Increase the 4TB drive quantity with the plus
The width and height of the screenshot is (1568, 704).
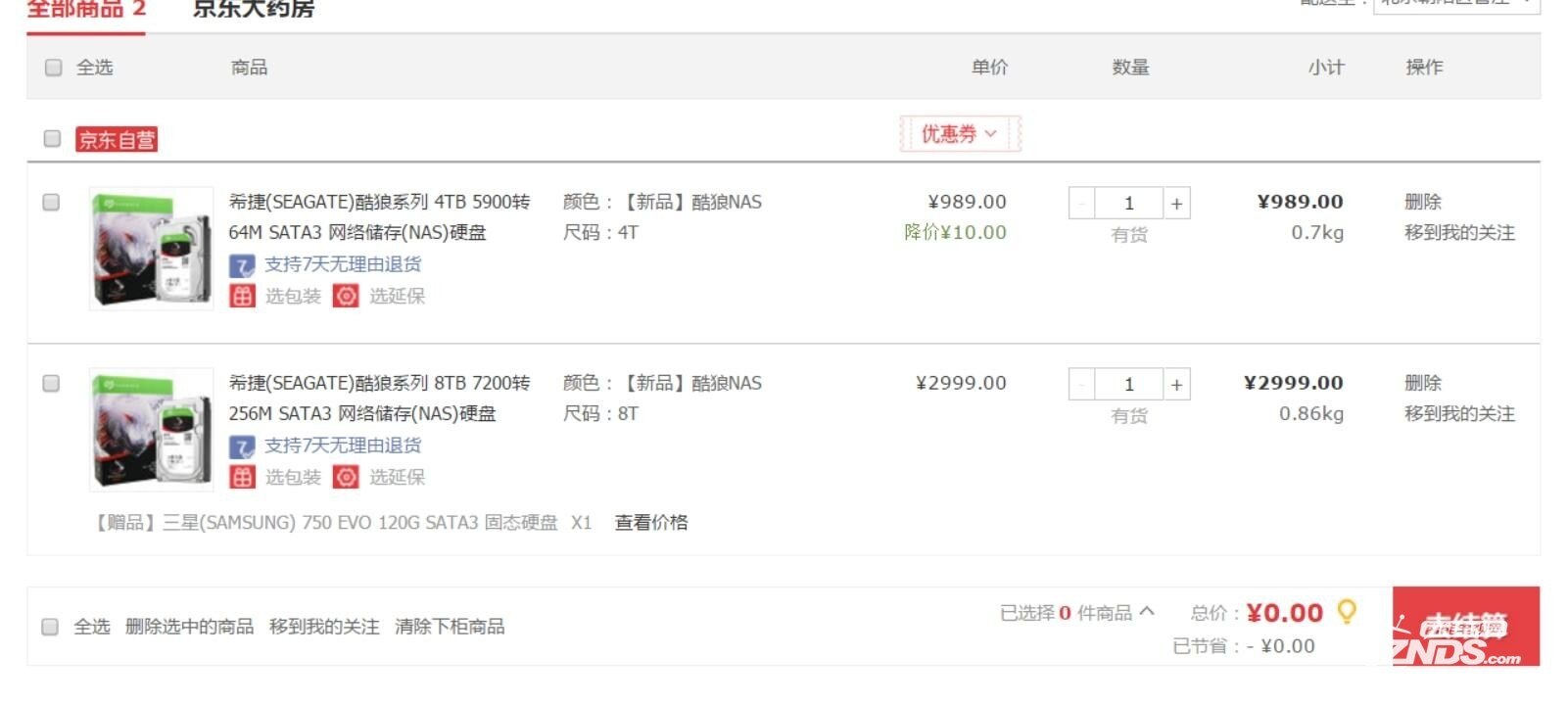(1176, 204)
